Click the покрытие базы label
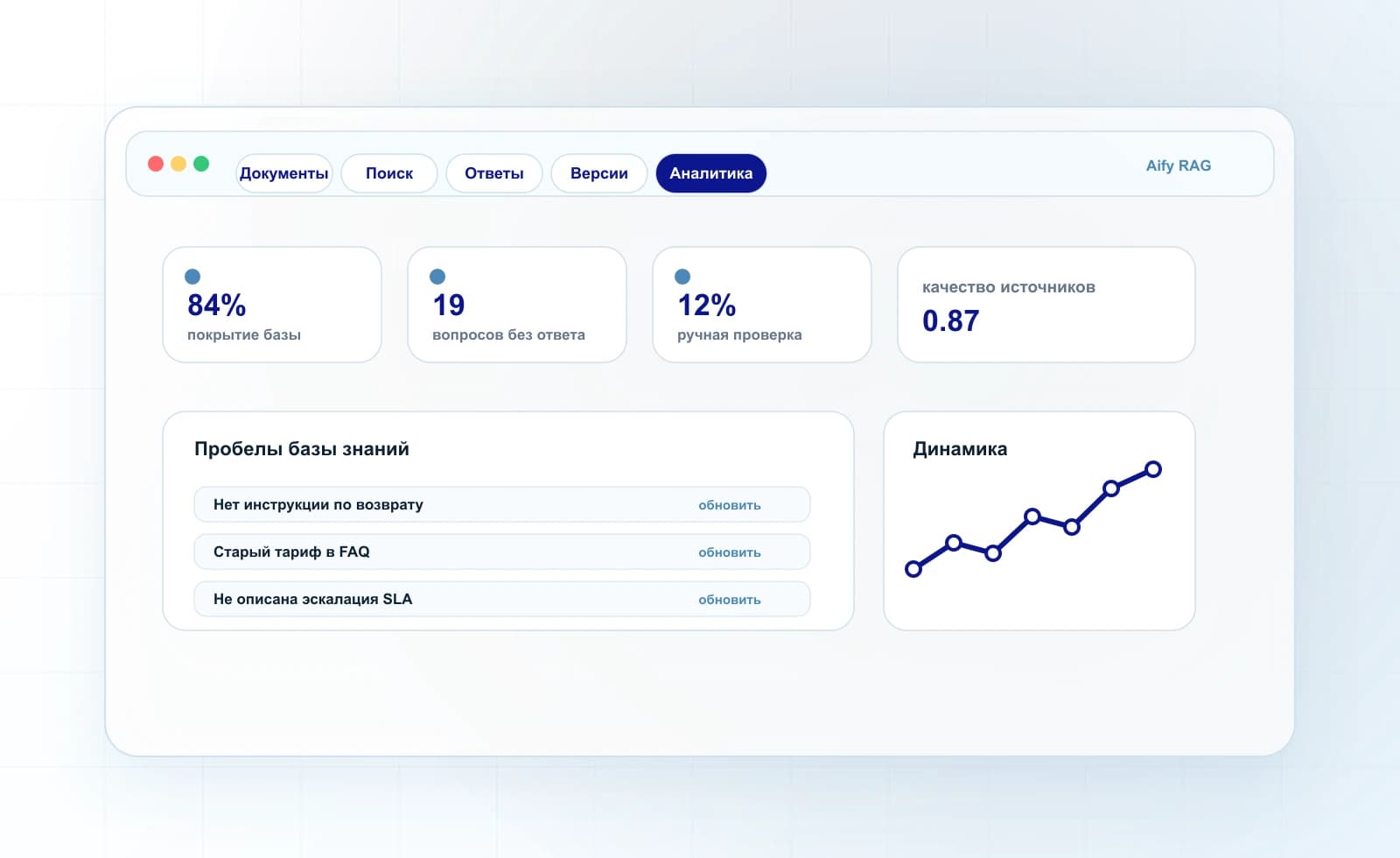 coord(244,334)
